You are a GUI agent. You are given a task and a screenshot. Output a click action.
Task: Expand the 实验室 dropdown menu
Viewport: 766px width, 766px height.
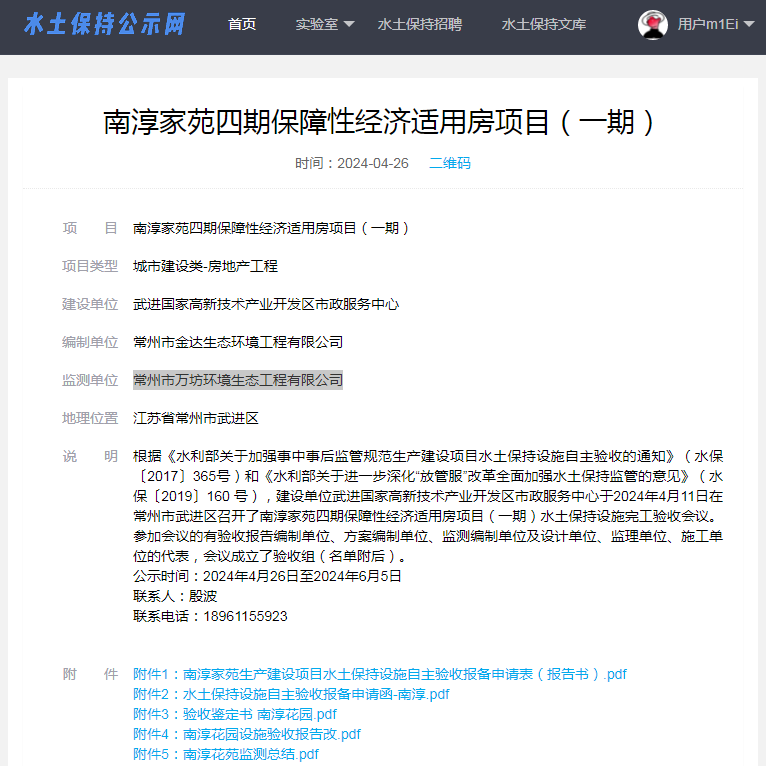[324, 24]
